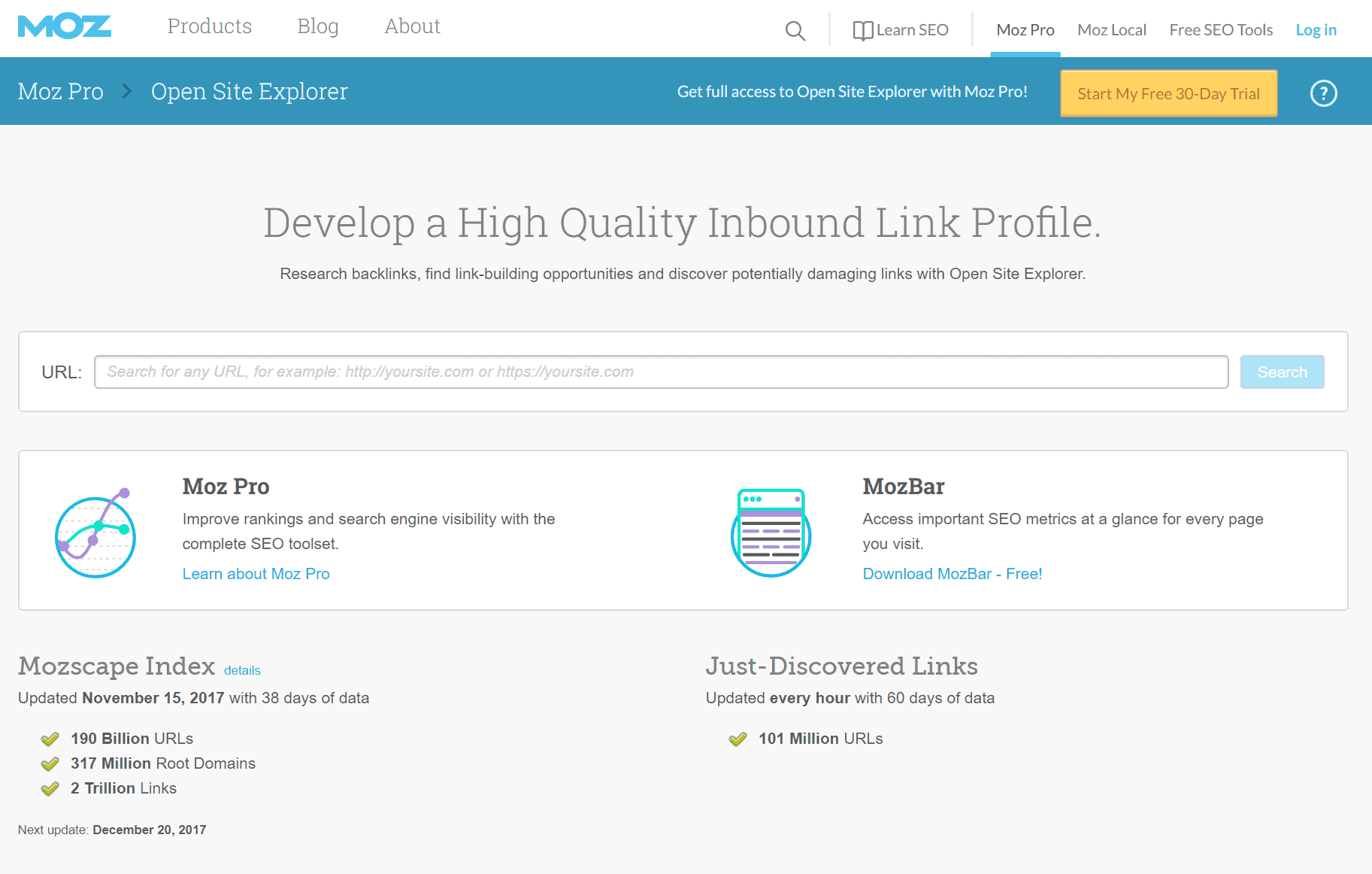Open the help question mark icon
The height and width of the screenshot is (874, 1372).
(x=1323, y=93)
